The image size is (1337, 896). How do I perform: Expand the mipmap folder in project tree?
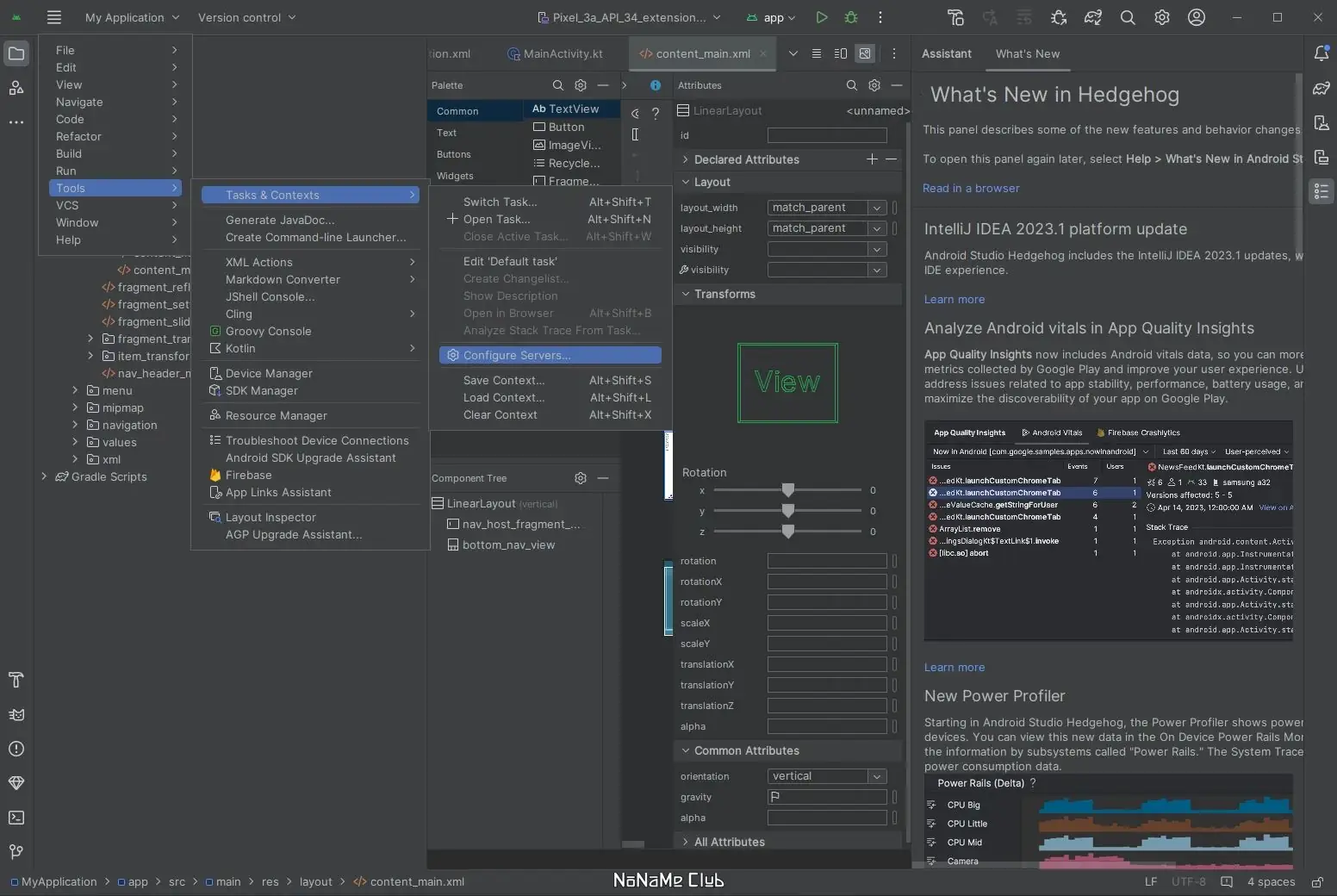(x=75, y=408)
